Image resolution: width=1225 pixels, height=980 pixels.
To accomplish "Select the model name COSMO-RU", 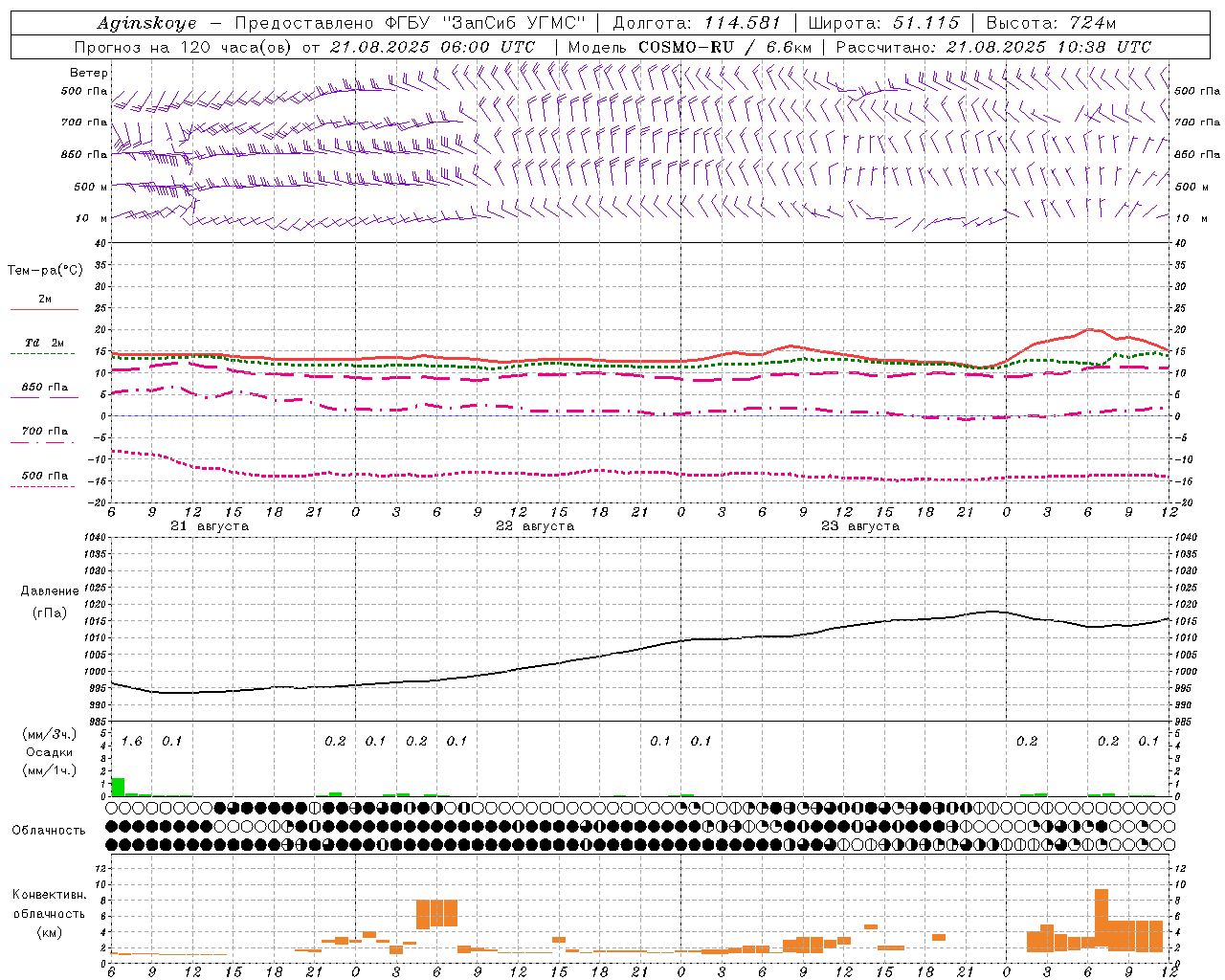I will (686, 47).
